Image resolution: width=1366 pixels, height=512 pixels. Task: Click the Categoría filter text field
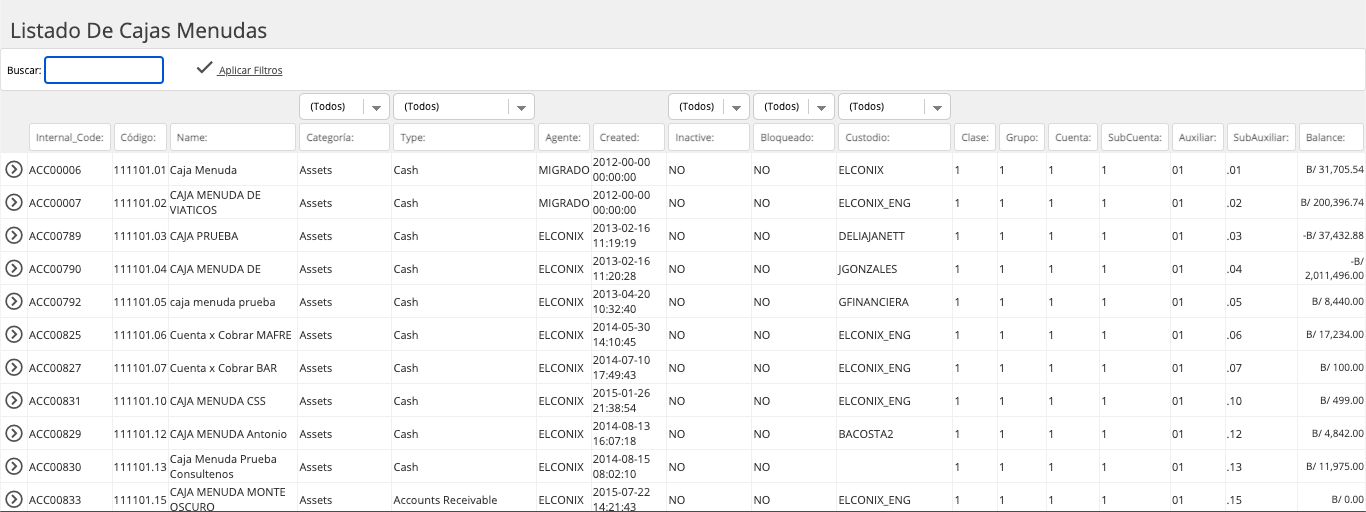pyautogui.click(x=344, y=137)
